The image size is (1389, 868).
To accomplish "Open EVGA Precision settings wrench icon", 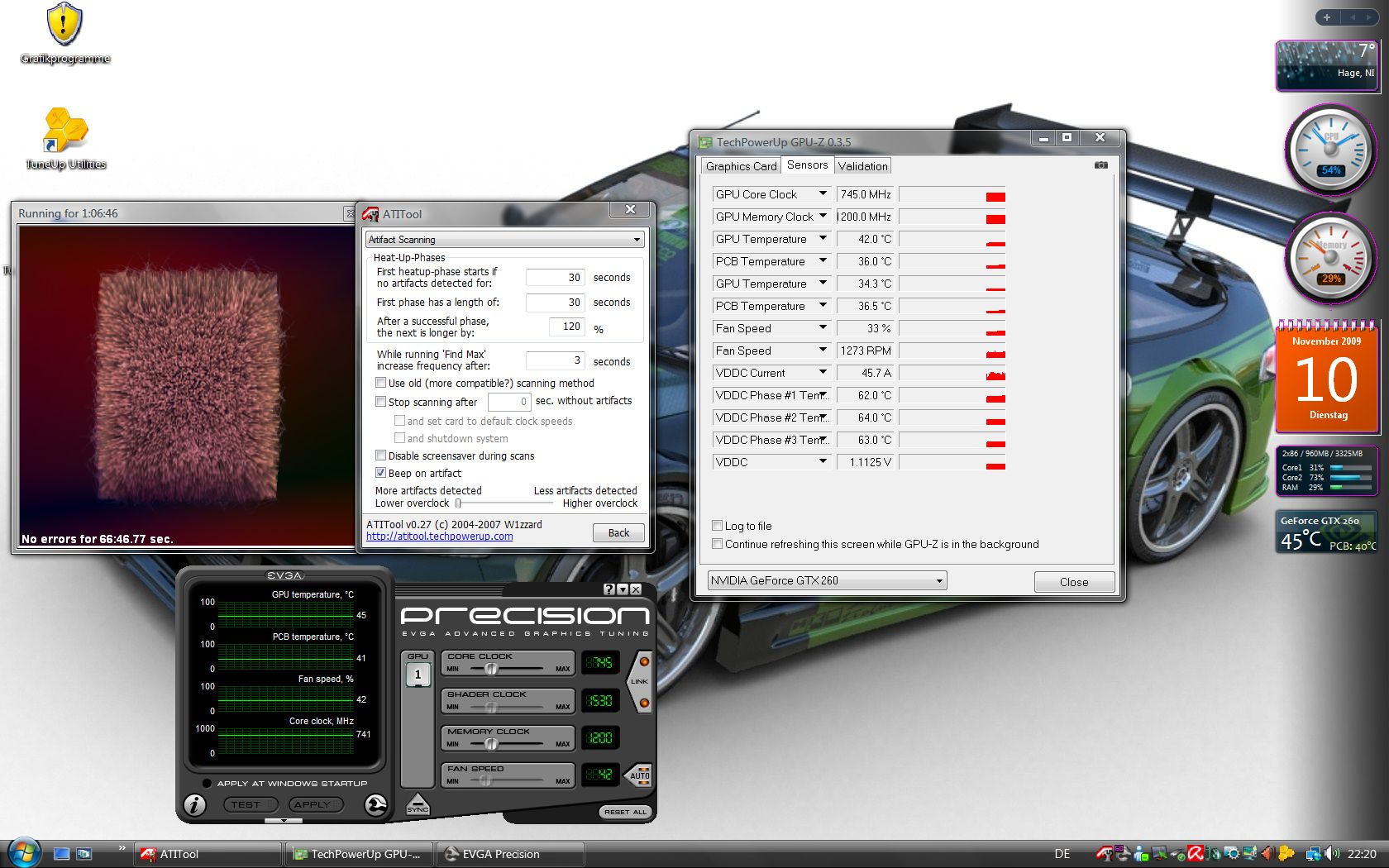I will 376,804.
